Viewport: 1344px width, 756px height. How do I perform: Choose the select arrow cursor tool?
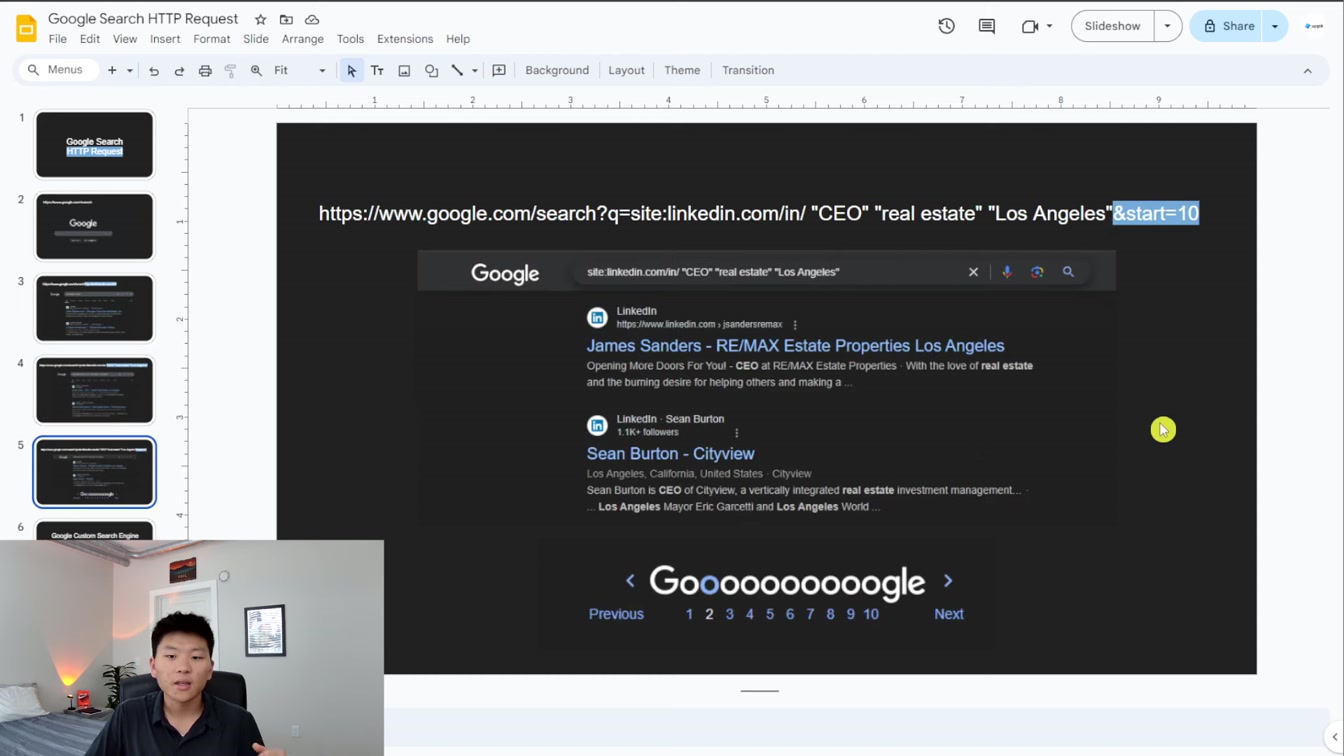(x=351, y=70)
